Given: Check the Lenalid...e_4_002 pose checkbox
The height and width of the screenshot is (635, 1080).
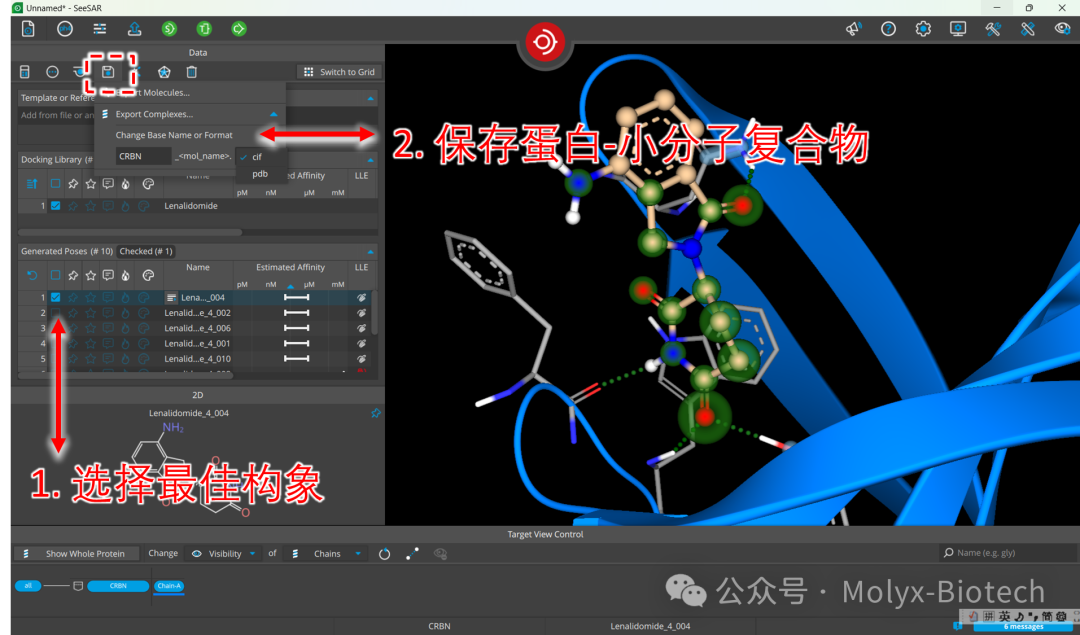Looking at the screenshot, I should click(x=55, y=313).
